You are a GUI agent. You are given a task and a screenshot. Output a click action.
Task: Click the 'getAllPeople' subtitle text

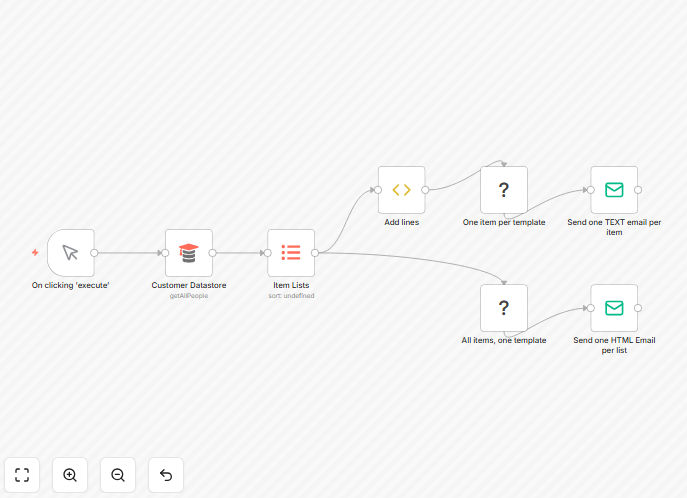189,296
